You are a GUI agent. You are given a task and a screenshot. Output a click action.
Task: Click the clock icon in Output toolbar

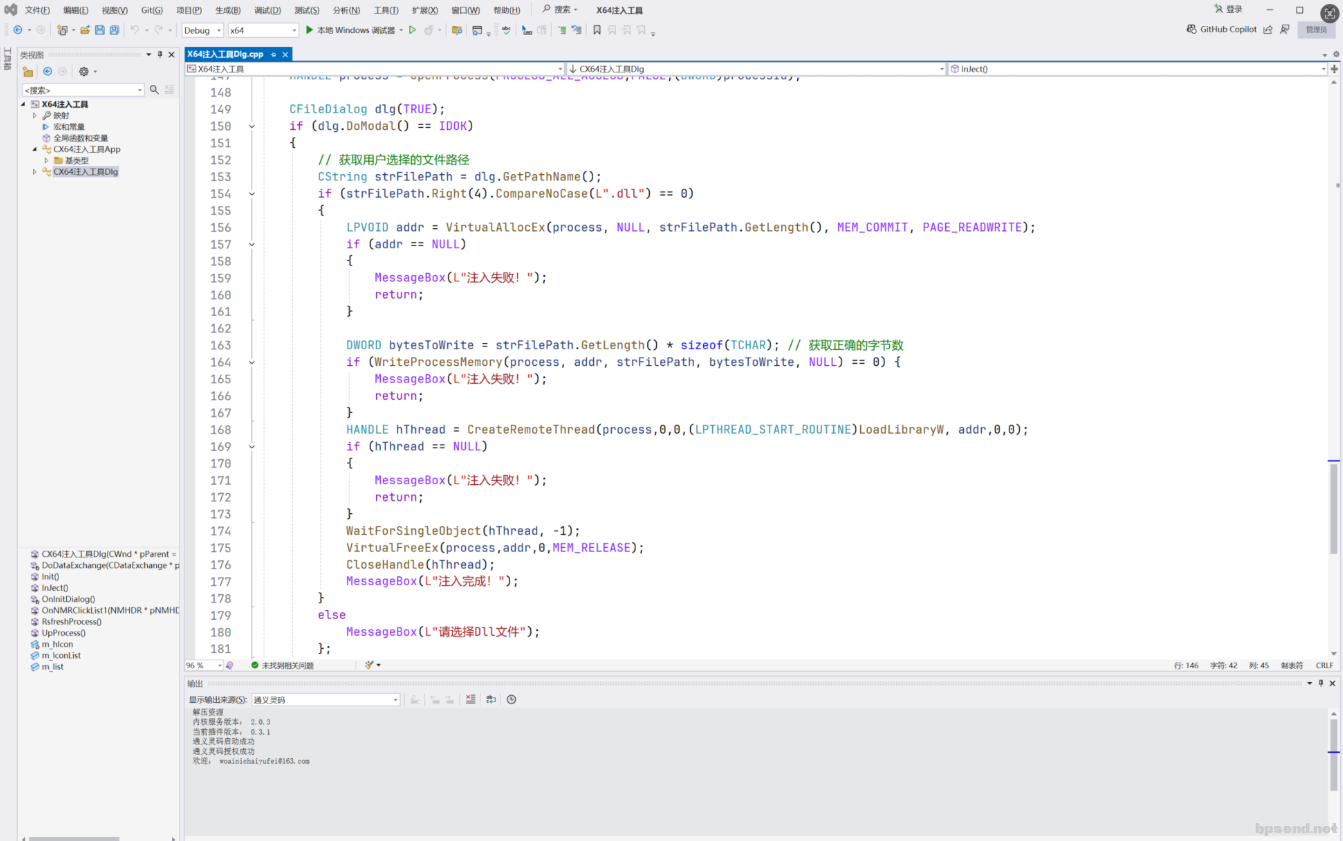click(x=511, y=700)
